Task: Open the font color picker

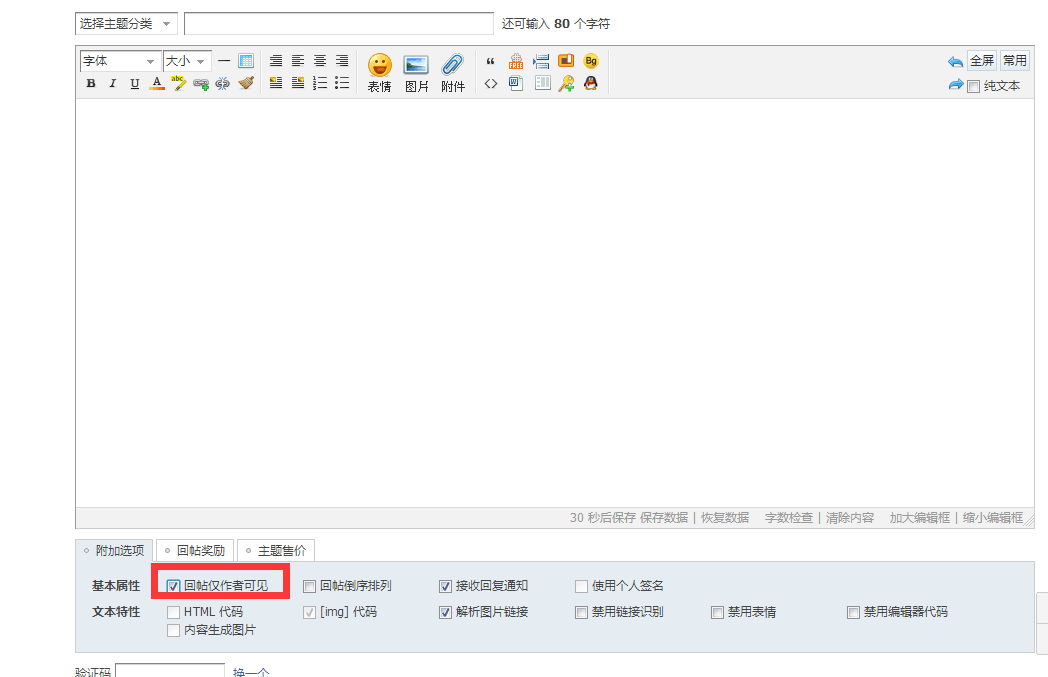Action: click(x=157, y=84)
